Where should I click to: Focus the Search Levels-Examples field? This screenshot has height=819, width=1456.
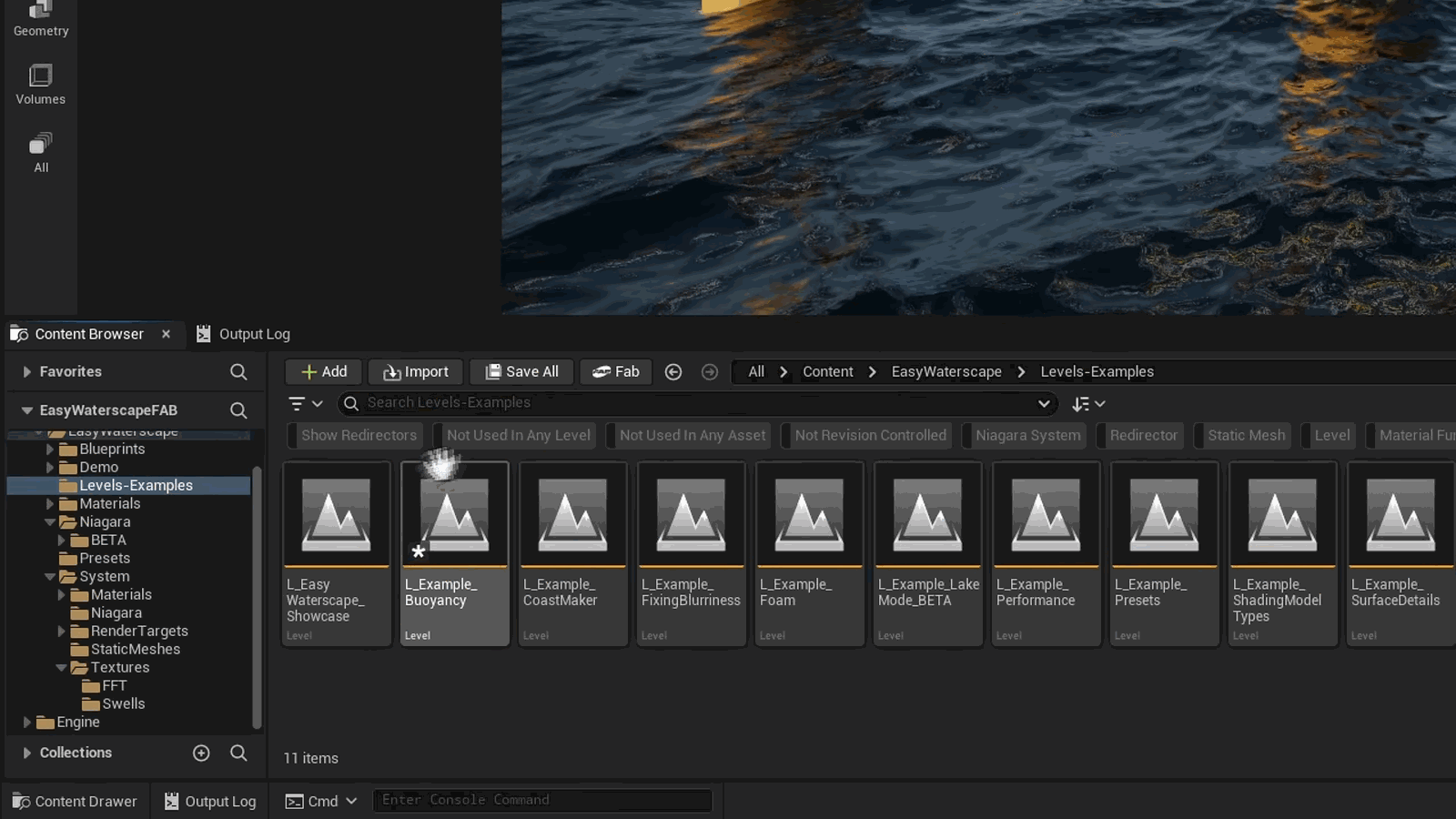[x=697, y=403]
